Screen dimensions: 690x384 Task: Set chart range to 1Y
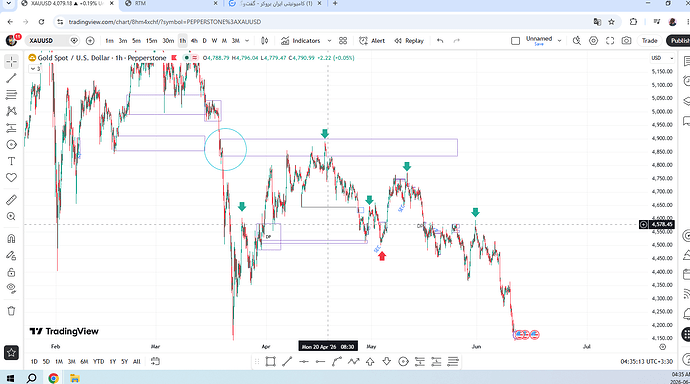[x=113, y=362]
